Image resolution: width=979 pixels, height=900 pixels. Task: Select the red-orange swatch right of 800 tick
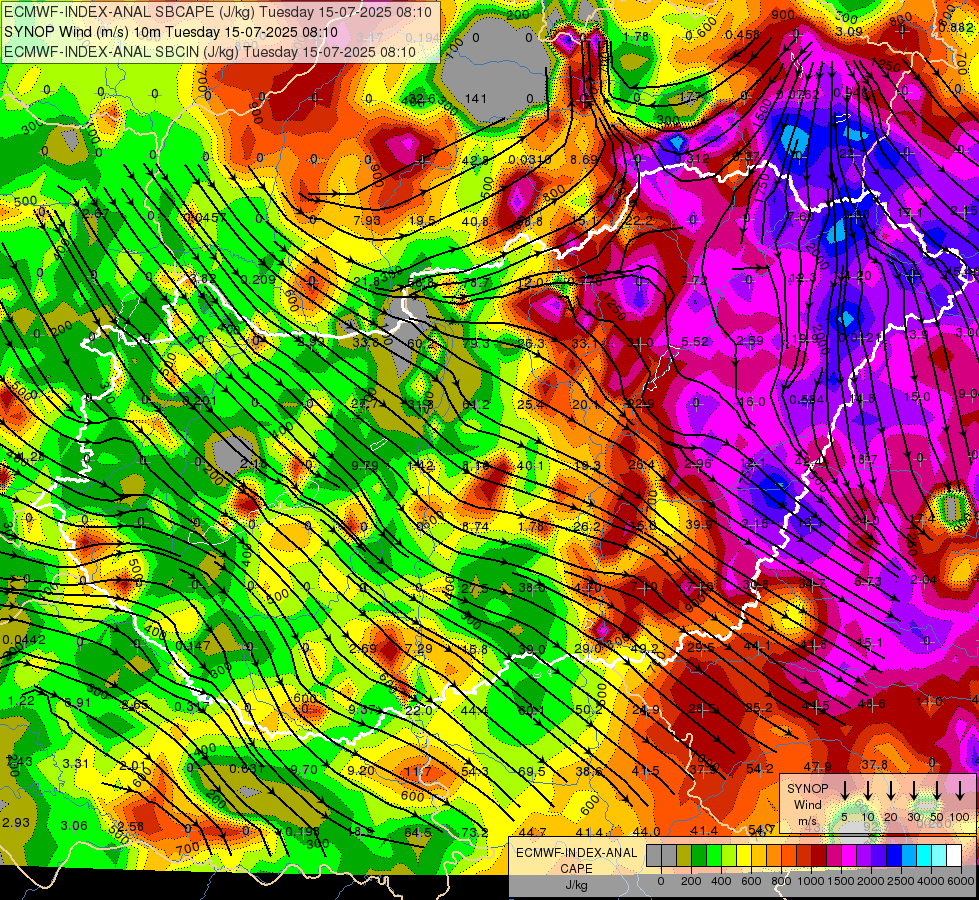point(789,855)
